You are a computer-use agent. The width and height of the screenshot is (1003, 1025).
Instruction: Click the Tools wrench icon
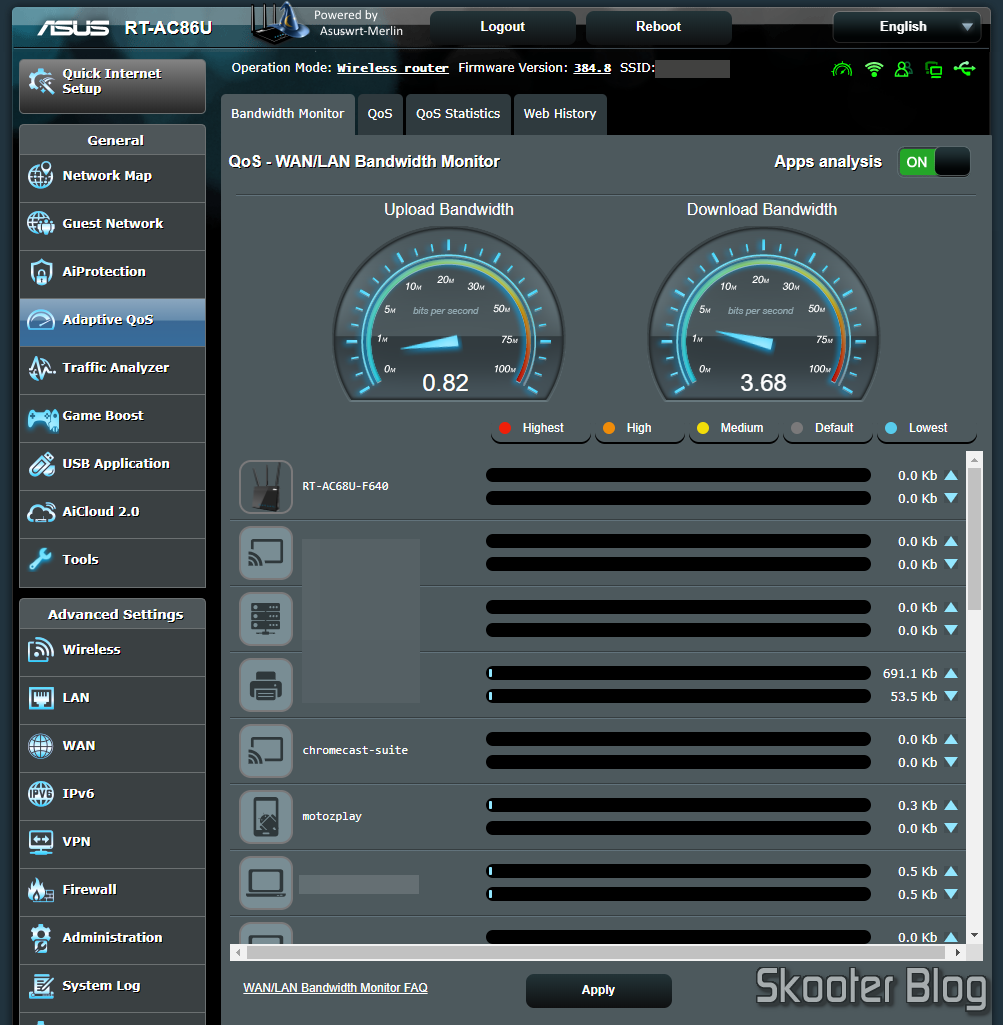click(41, 560)
